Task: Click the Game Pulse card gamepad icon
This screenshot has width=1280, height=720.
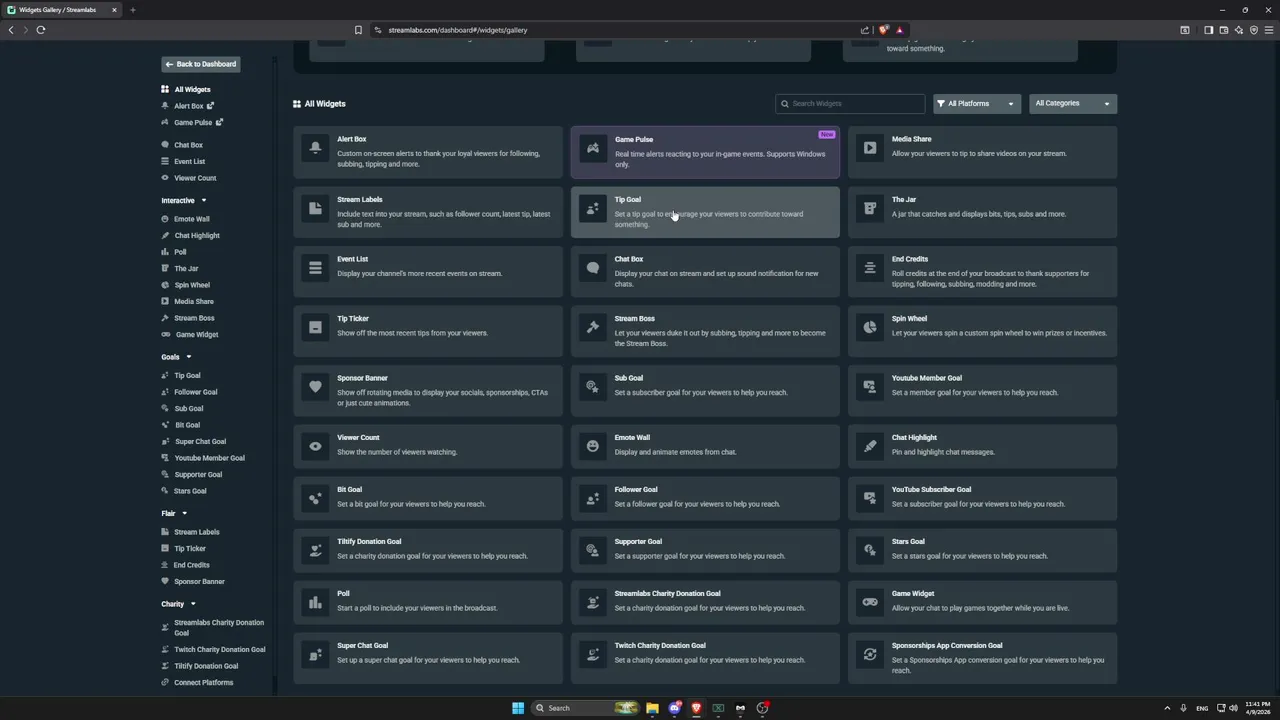Action: tap(593, 148)
